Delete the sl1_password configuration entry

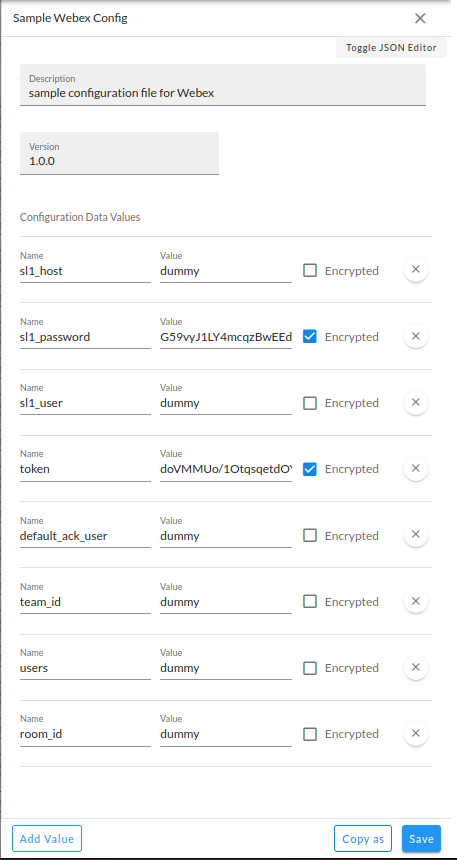click(x=415, y=336)
